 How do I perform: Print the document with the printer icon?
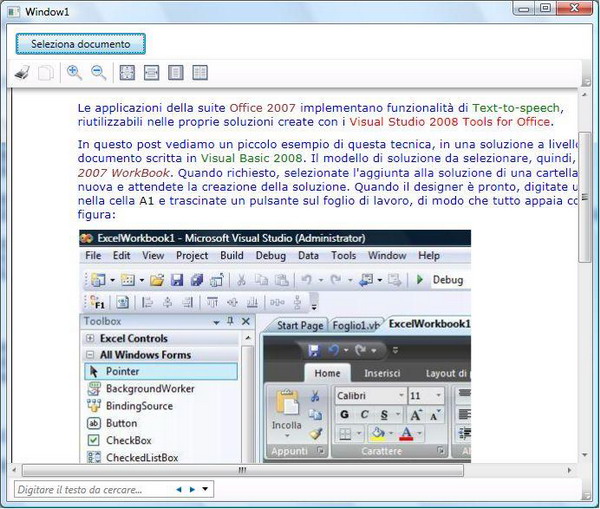[22, 73]
